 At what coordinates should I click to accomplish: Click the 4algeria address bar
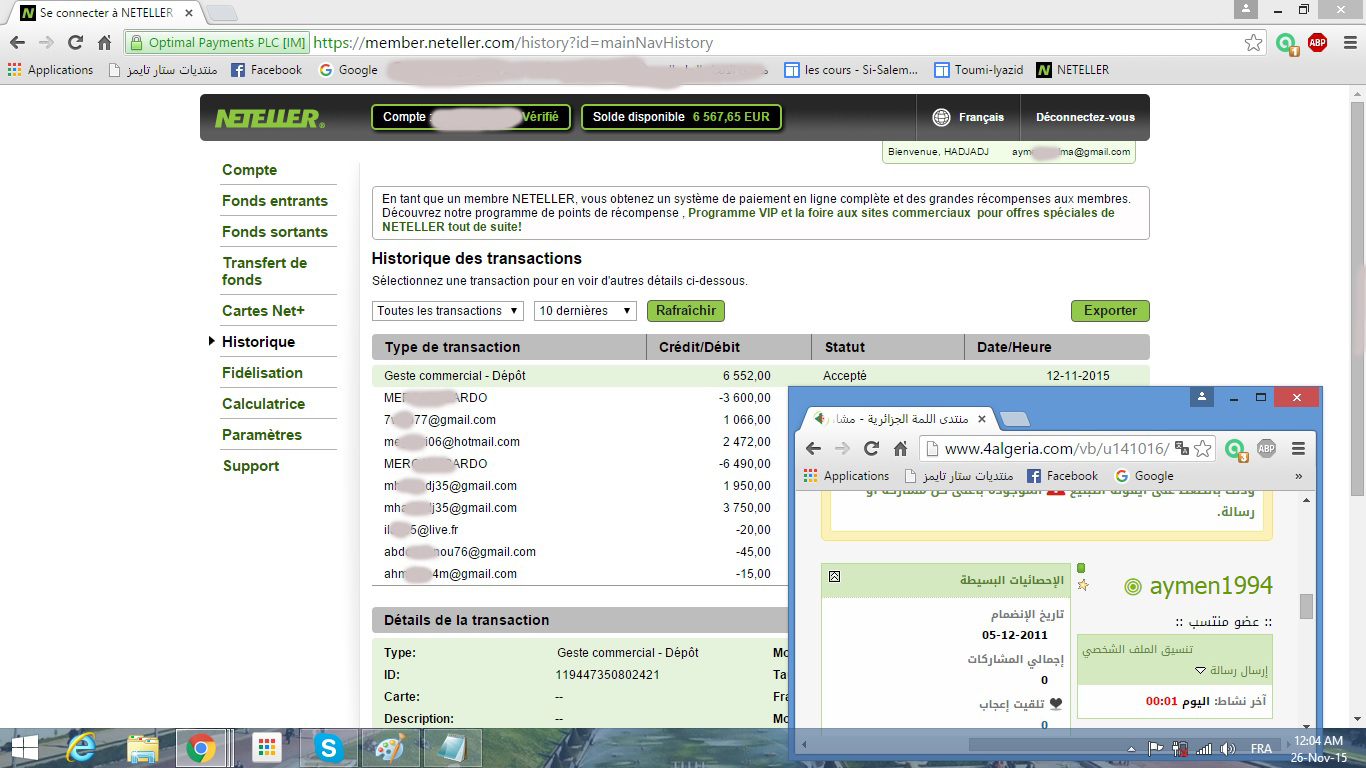pos(1050,449)
